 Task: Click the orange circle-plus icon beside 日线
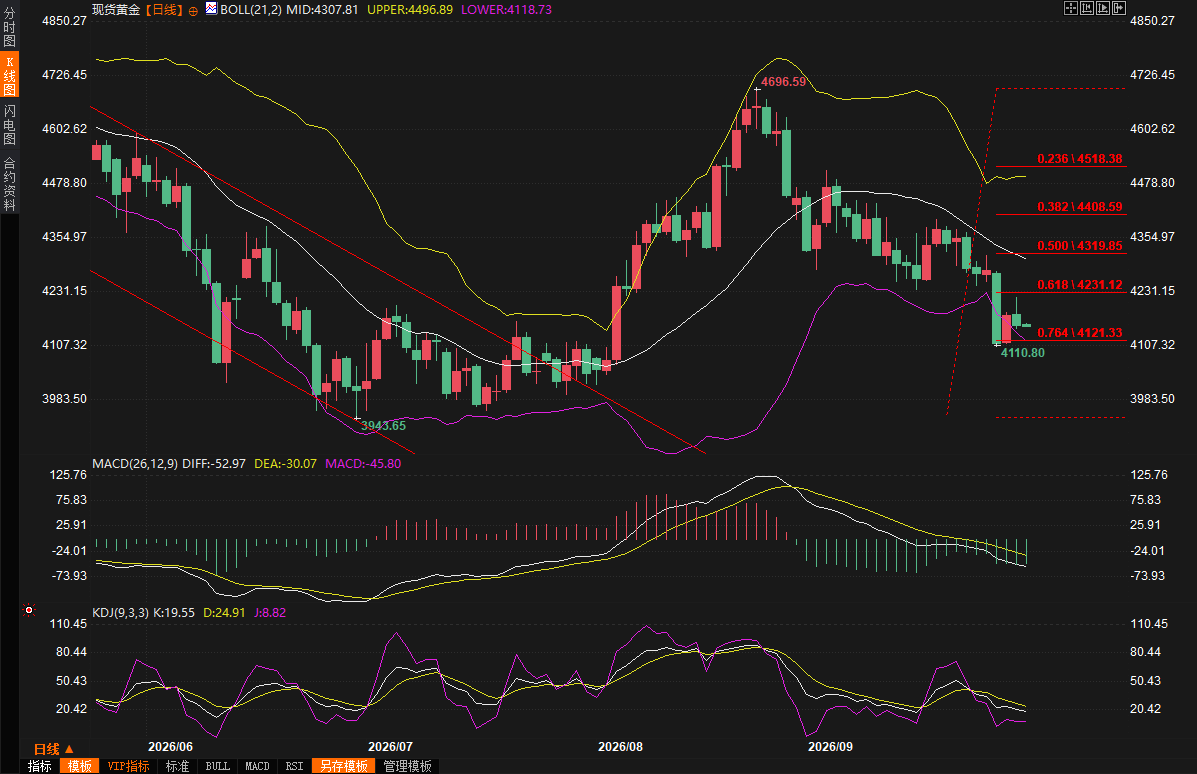pyautogui.click(x=193, y=11)
